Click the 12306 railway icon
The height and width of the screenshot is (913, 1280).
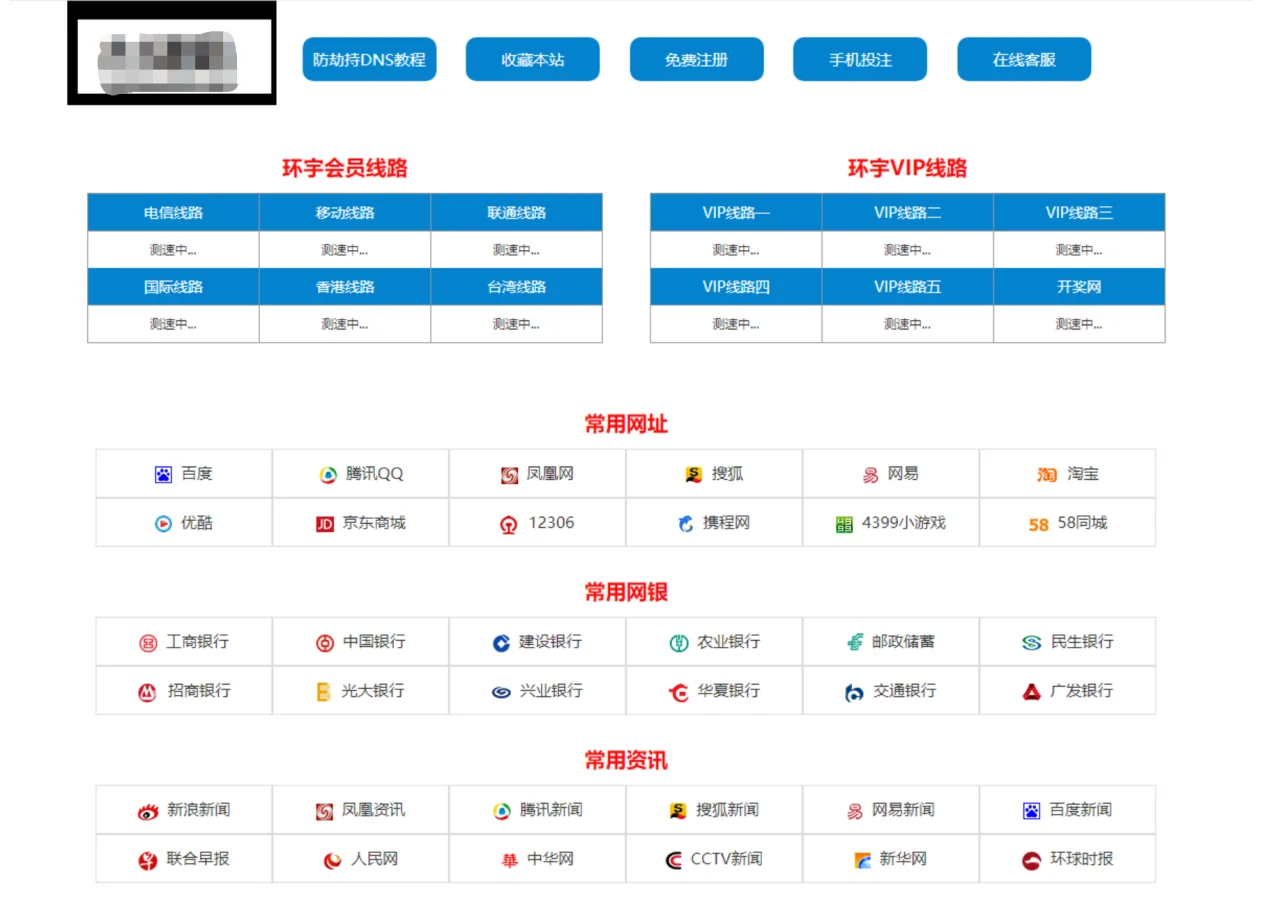tap(510, 524)
